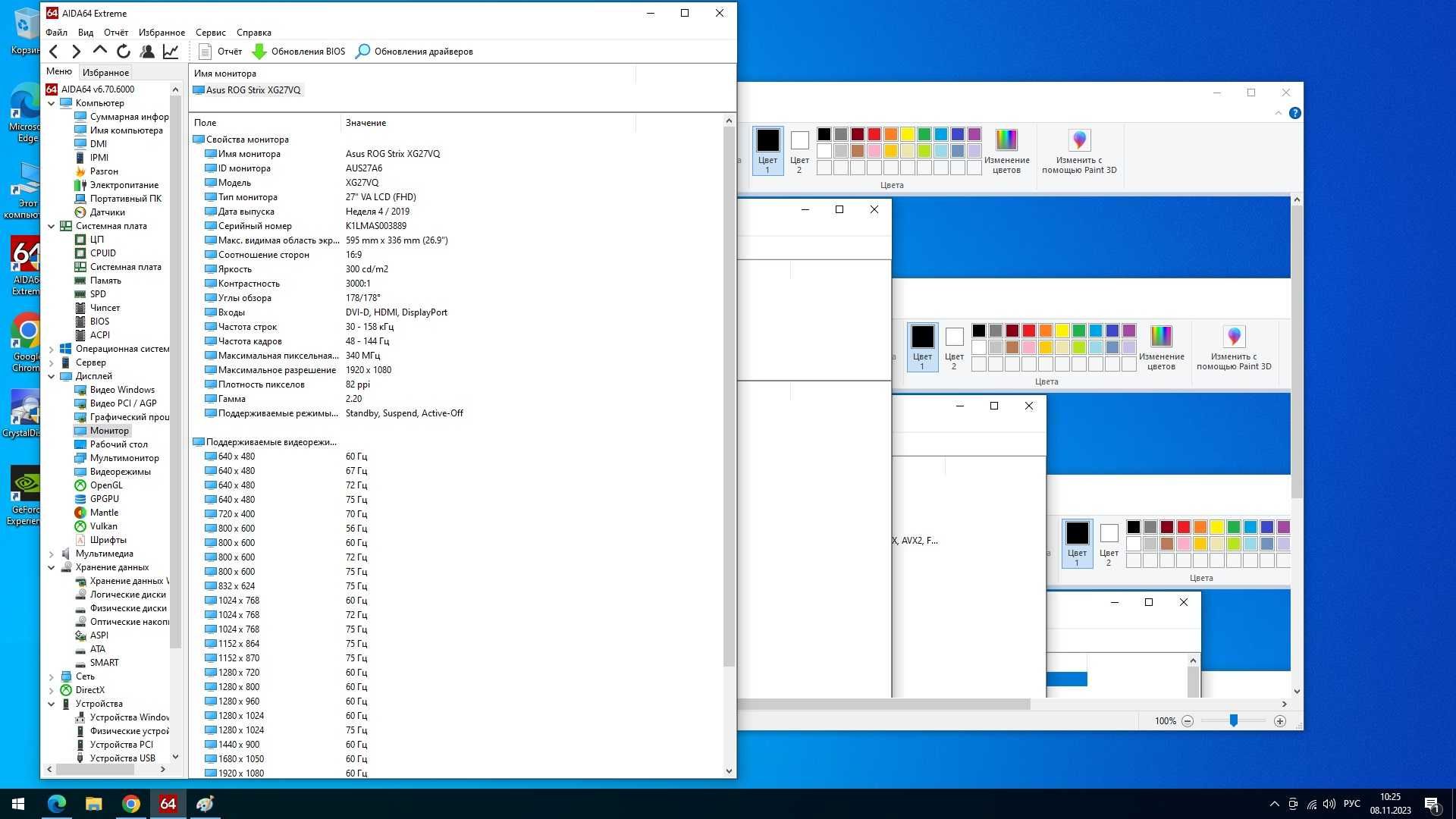Expand the Сервер tree node
The width and height of the screenshot is (1456, 819).
(x=52, y=362)
